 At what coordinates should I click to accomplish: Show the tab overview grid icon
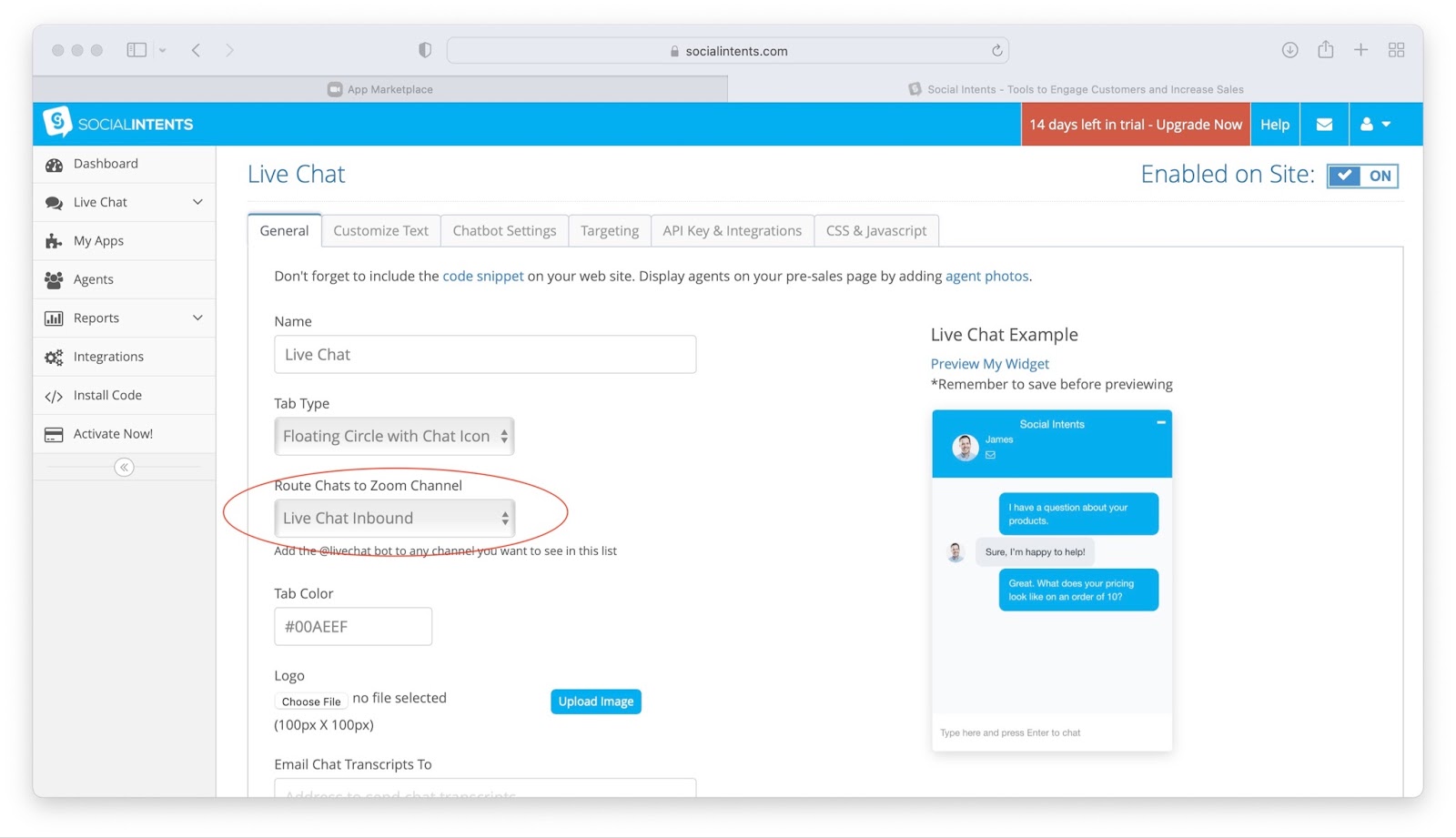1396,50
